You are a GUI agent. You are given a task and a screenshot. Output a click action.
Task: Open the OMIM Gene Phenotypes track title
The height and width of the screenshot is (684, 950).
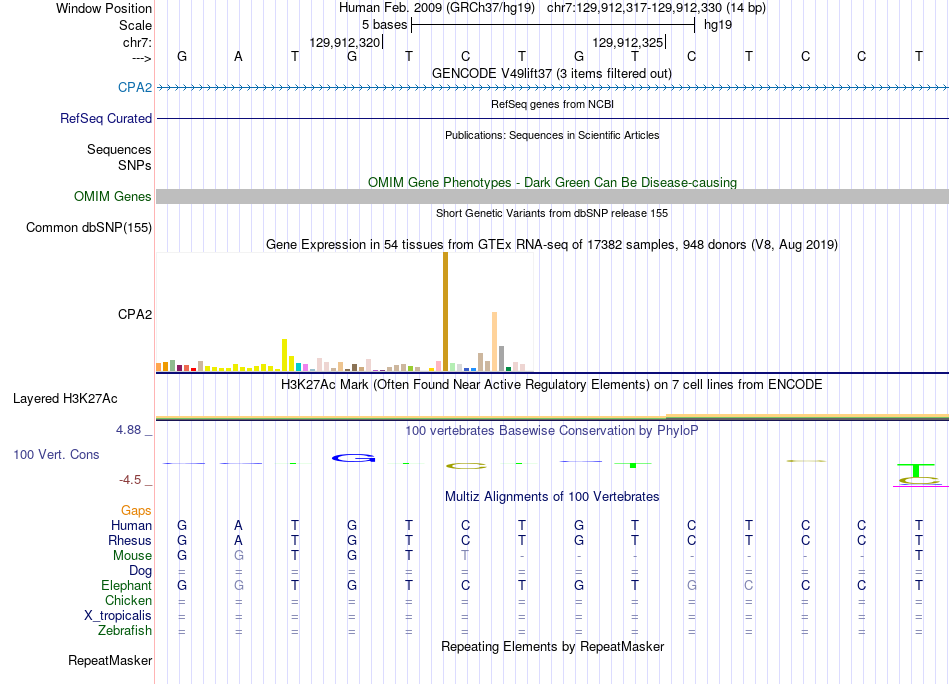coord(552,182)
